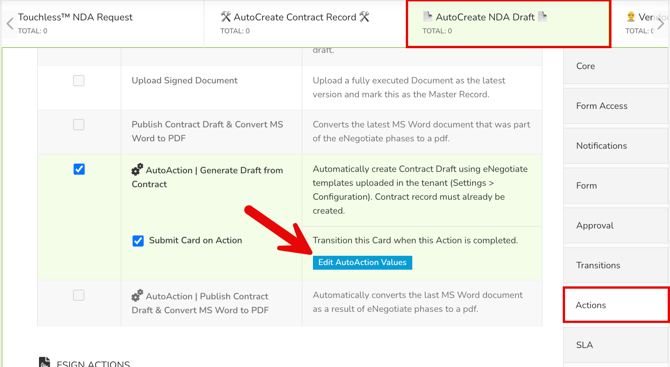Uncheck AutoAction Generate Draft from Contract checkbox
Image resolution: width=670 pixels, height=367 pixels.
79,169
